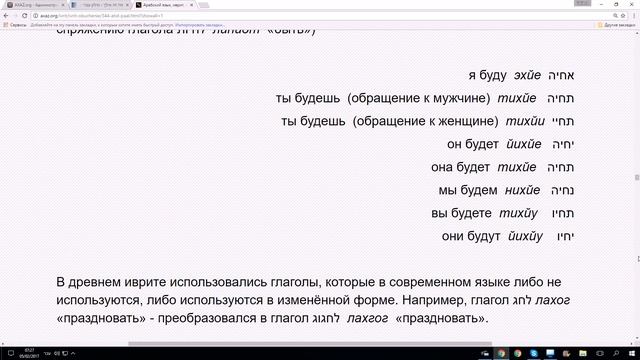640x360 pixels.
Task: Reload the current page
Action: coord(24,16)
